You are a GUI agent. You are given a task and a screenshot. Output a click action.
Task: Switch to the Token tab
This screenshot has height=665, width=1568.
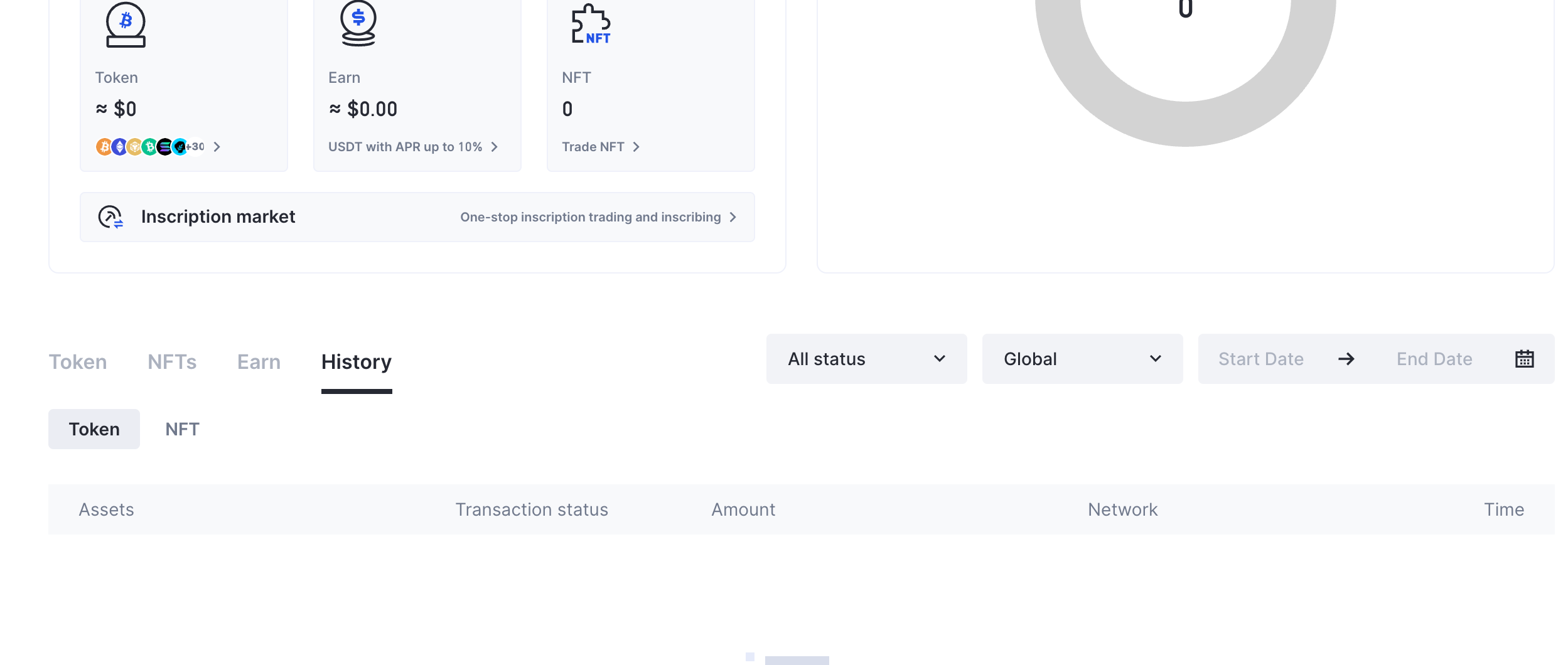point(78,362)
